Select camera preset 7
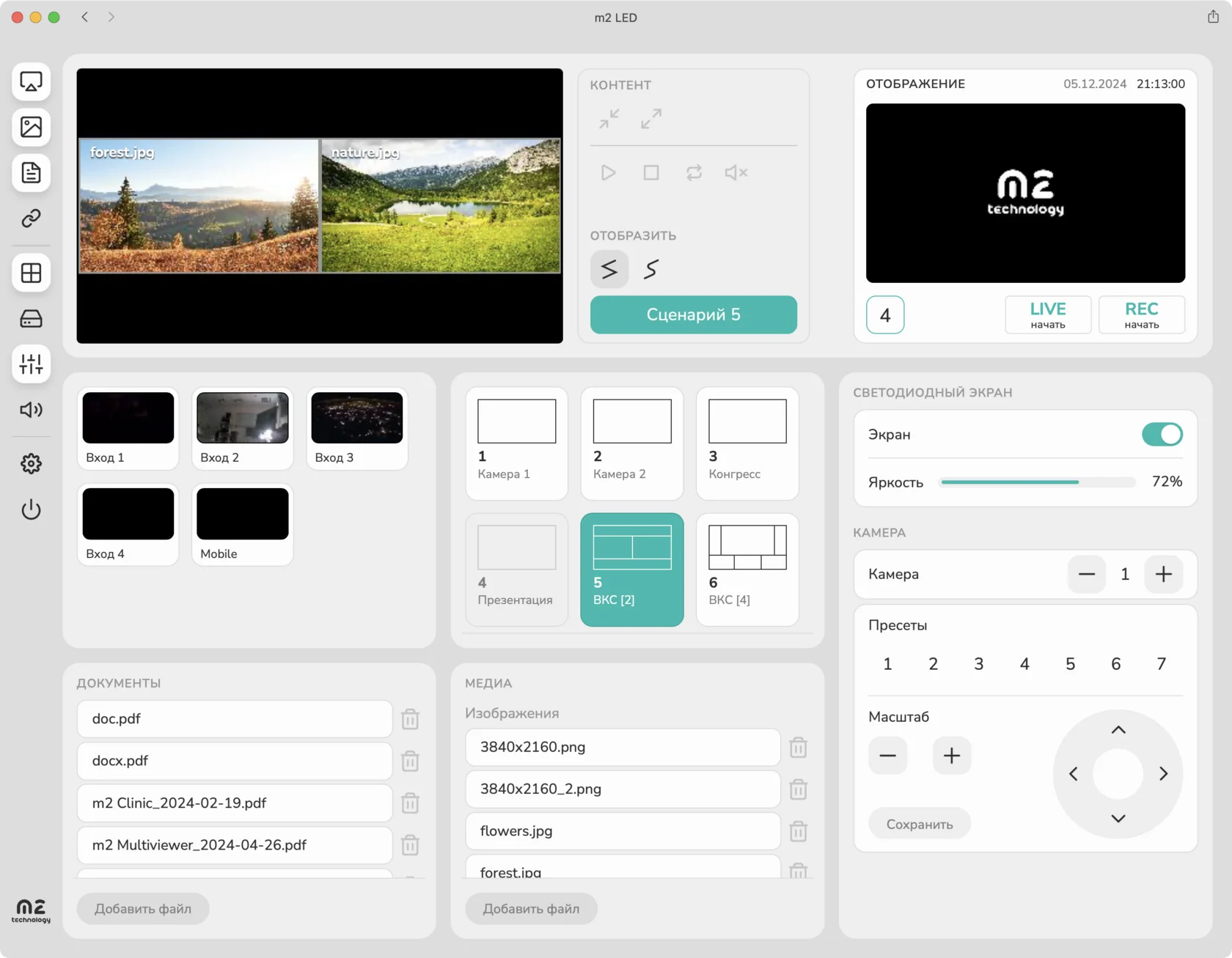This screenshot has height=958, width=1232. click(x=1162, y=664)
